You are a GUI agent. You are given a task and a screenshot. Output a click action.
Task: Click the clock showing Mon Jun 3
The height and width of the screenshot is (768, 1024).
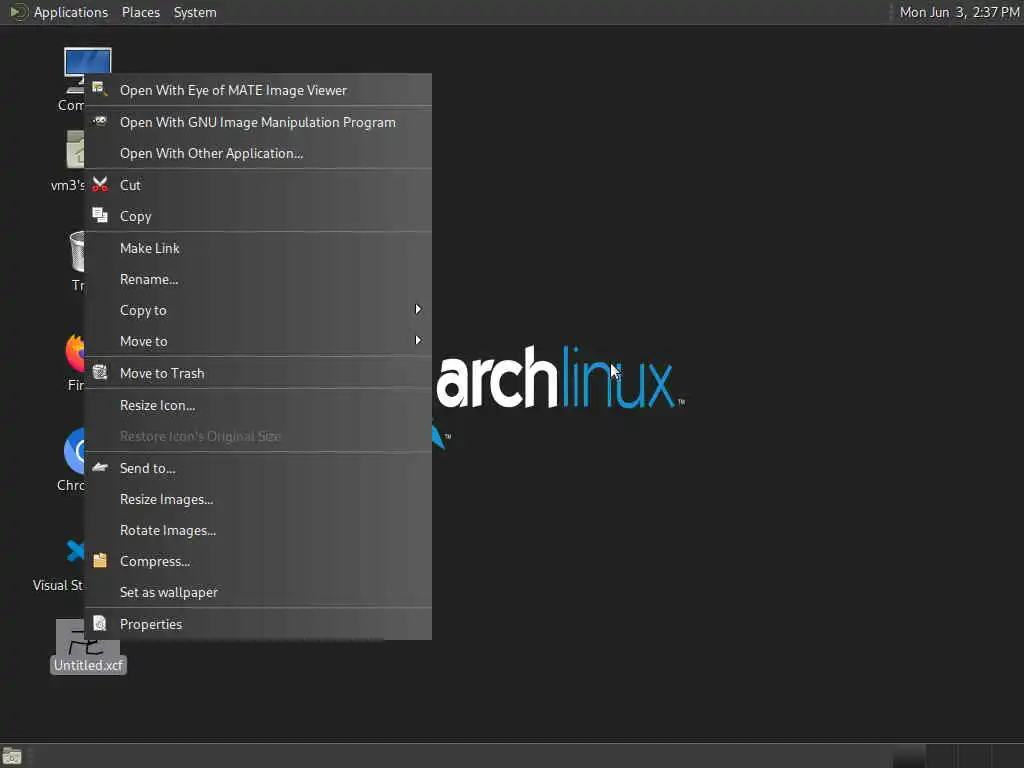coord(959,12)
